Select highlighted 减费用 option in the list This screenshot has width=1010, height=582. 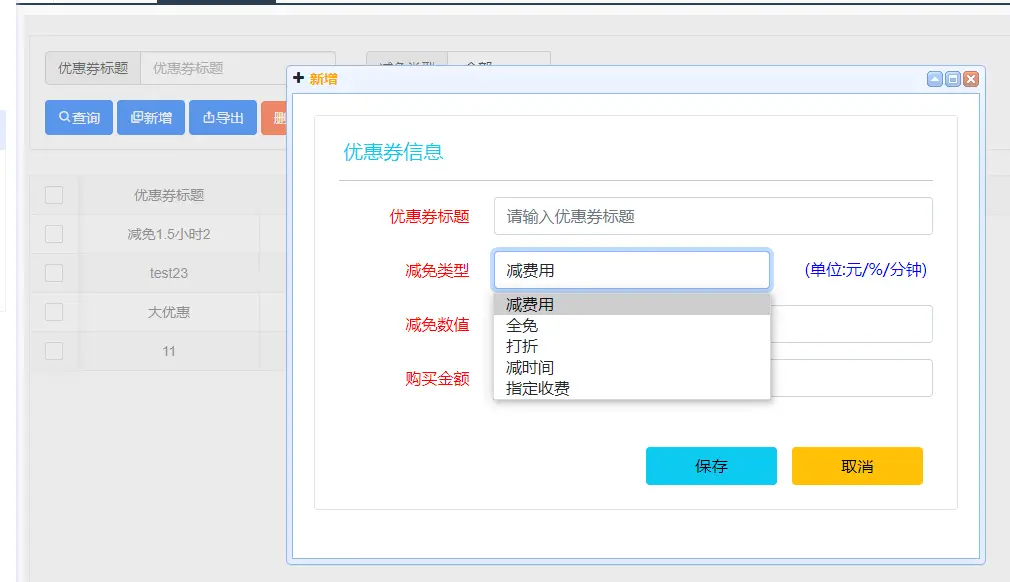click(x=530, y=305)
